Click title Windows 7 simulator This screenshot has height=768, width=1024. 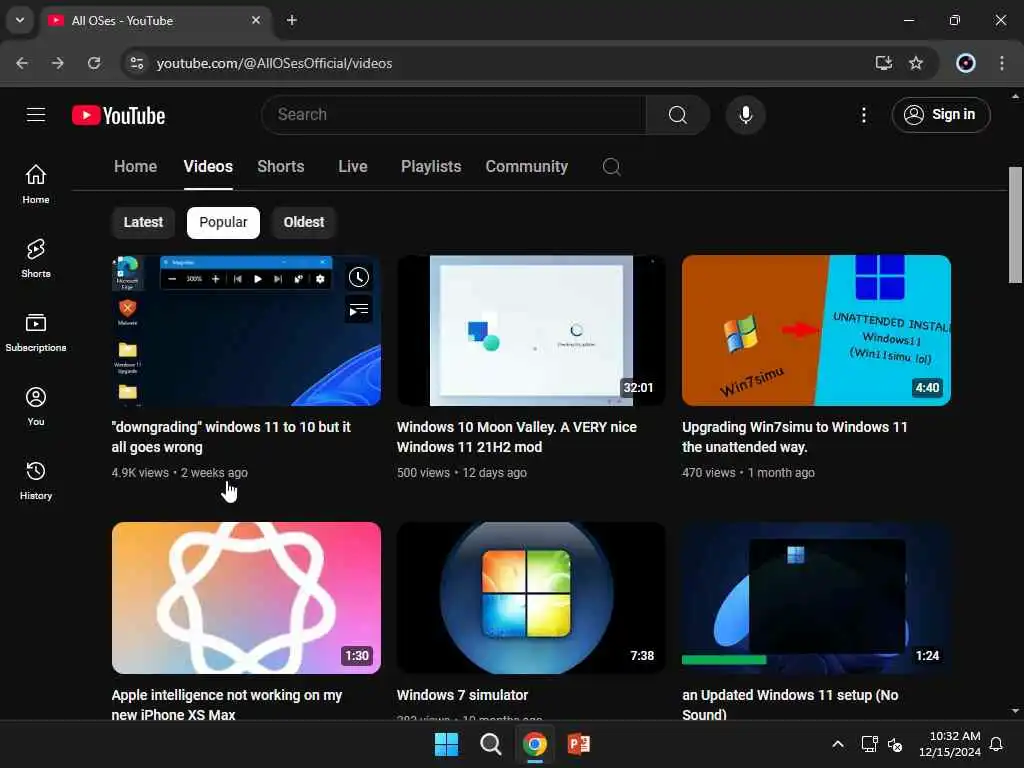(462, 695)
